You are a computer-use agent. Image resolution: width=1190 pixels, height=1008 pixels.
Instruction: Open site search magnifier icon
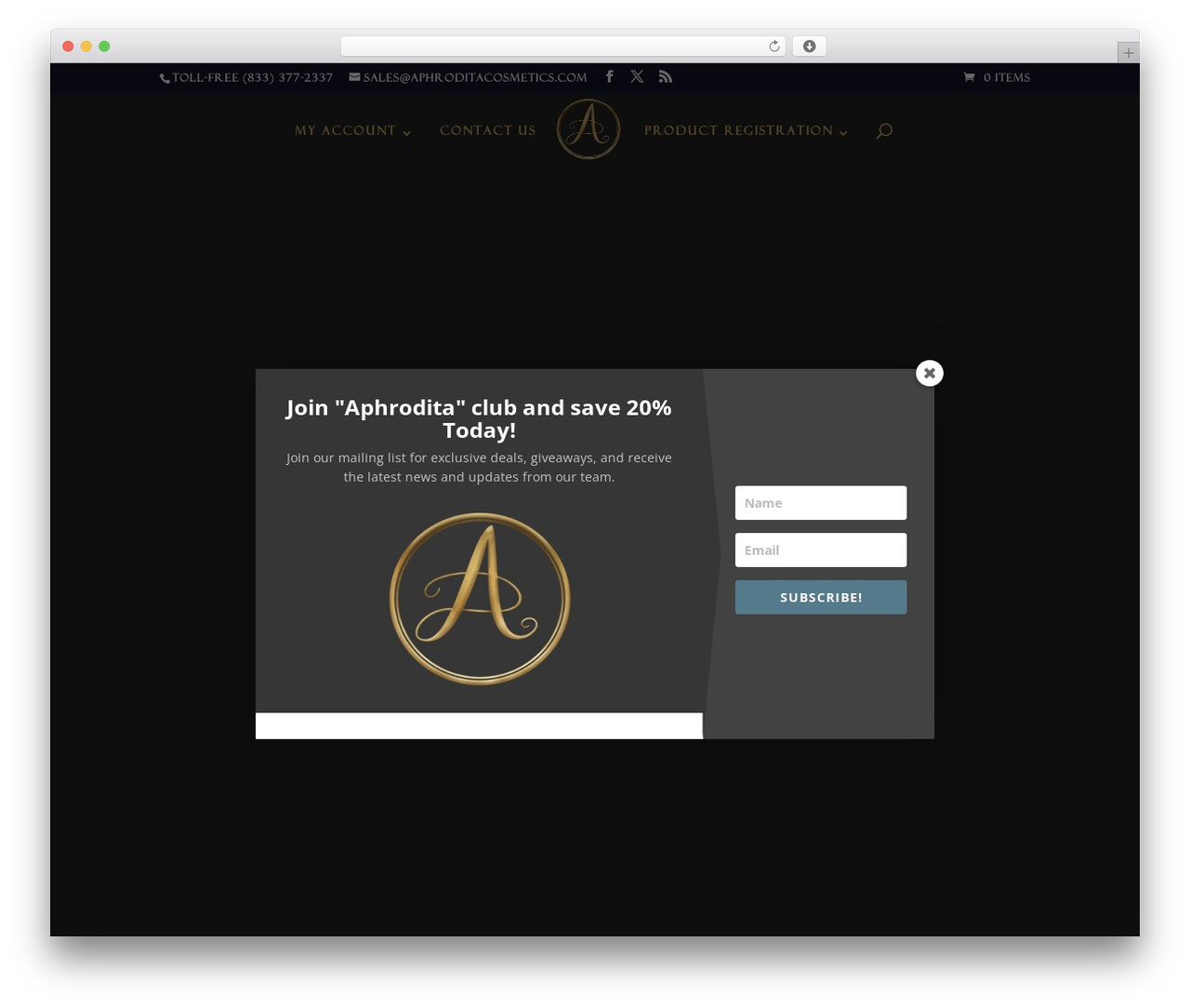pyautogui.click(x=884, y=130)
